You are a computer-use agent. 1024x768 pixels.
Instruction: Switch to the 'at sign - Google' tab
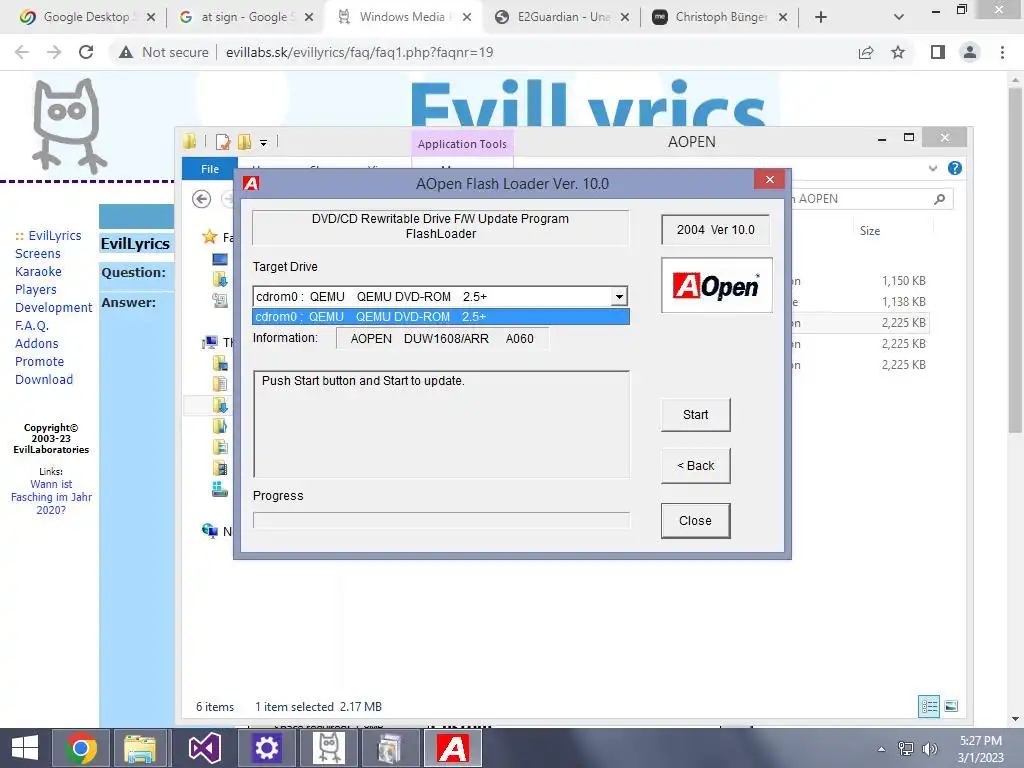[245, 17]
